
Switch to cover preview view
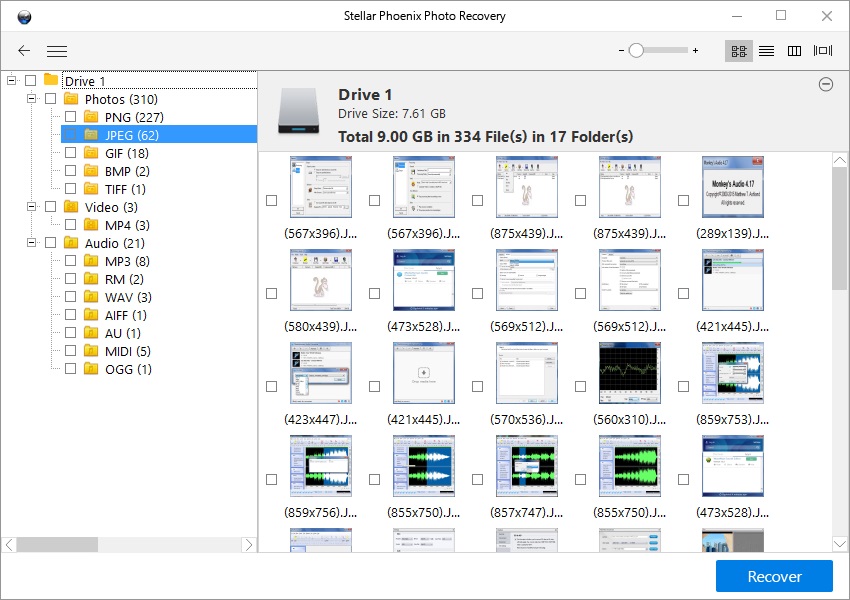point(823,50)
